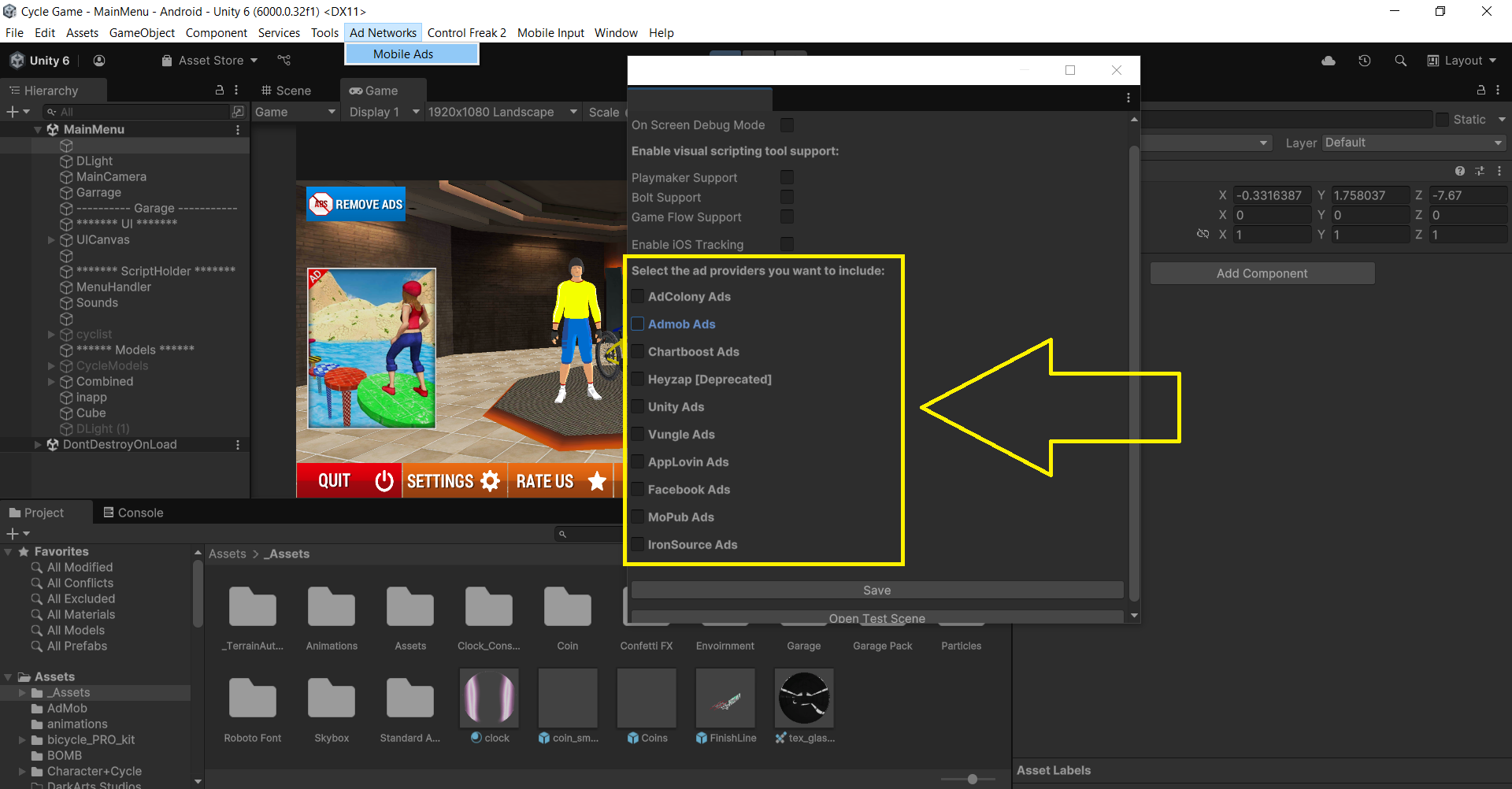The image size is (1512, 789).
Task: Open the coin_sm prefab asset
Action: tap(568, 698)
